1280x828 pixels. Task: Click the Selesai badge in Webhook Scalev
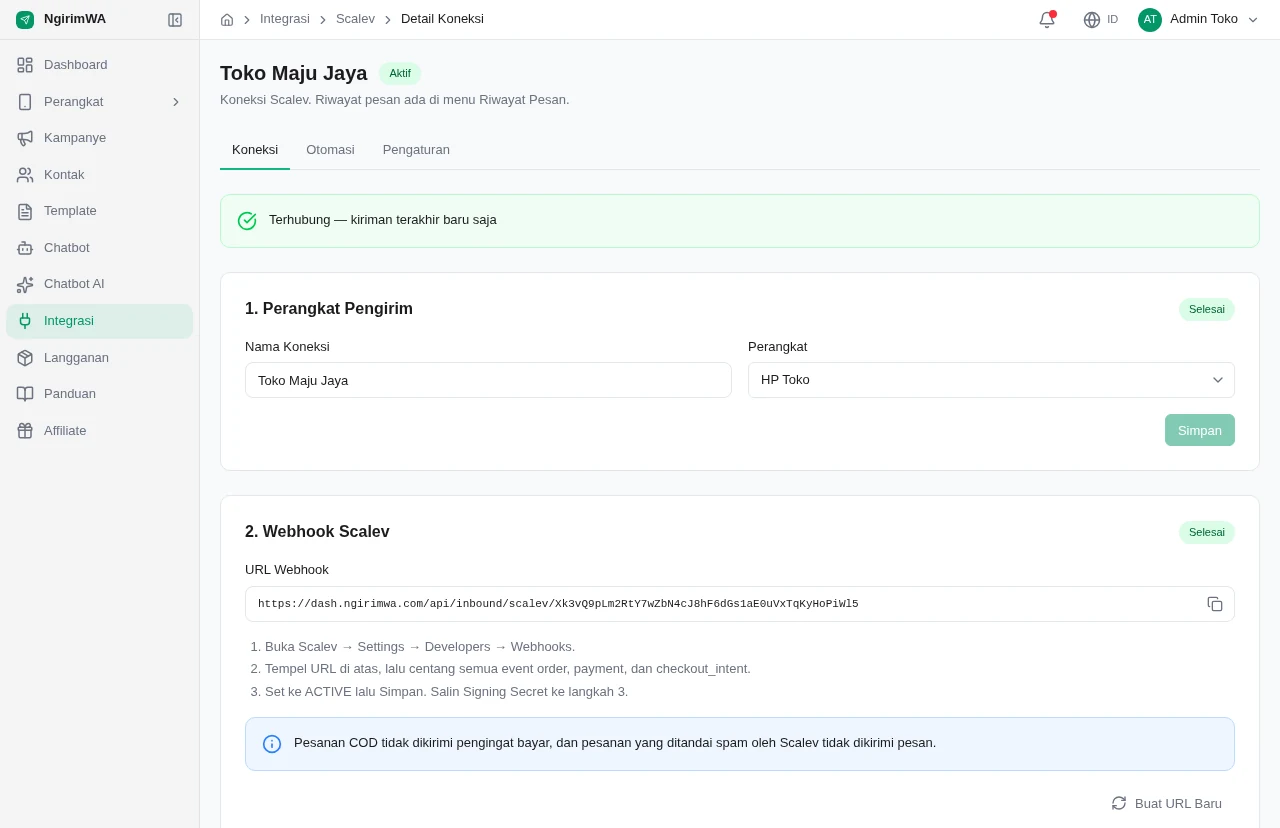tap(1207, 532)
